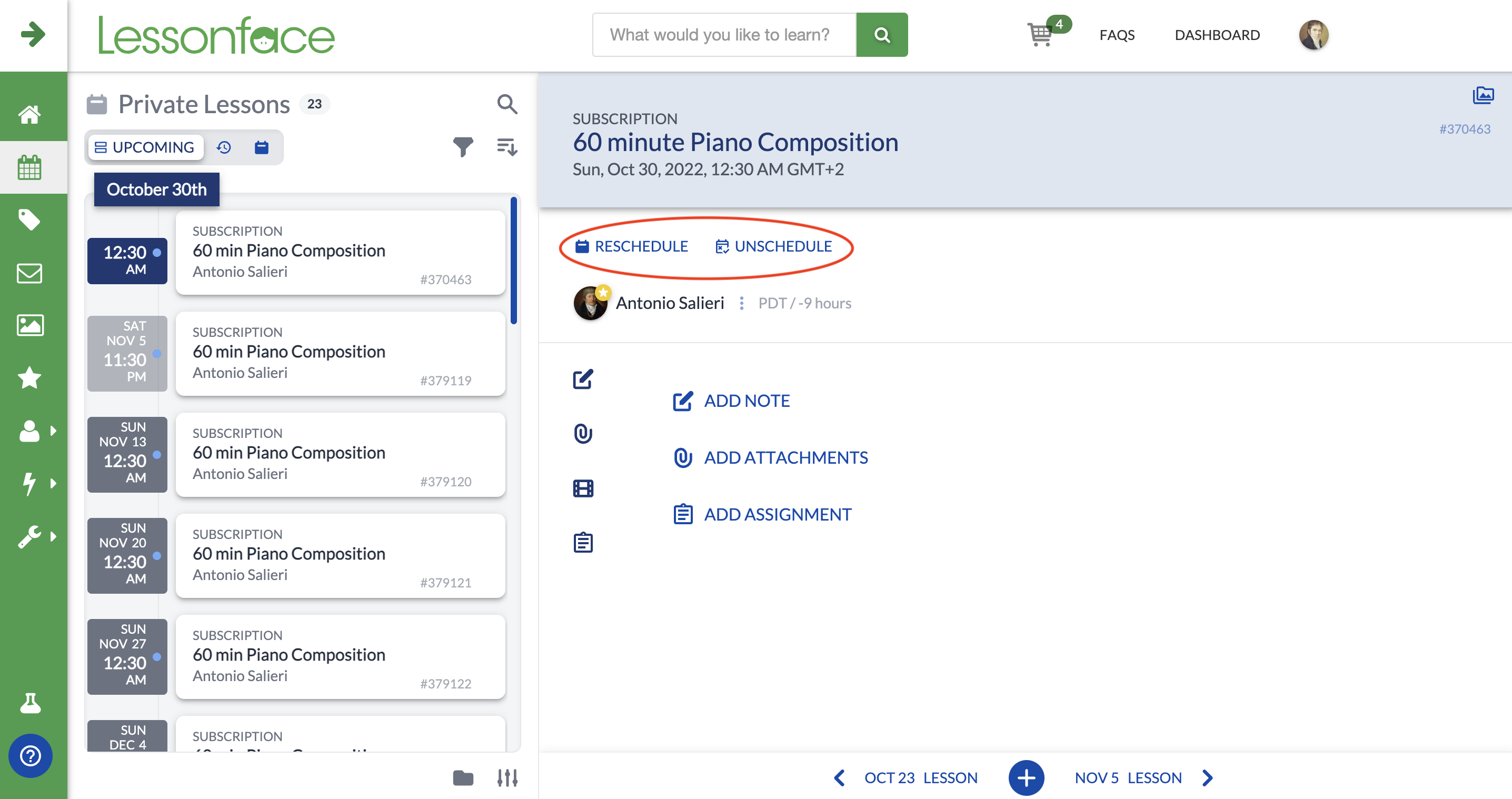
Task: Open the flask lab icon in the sidebar
Action: tap(30, 702)
